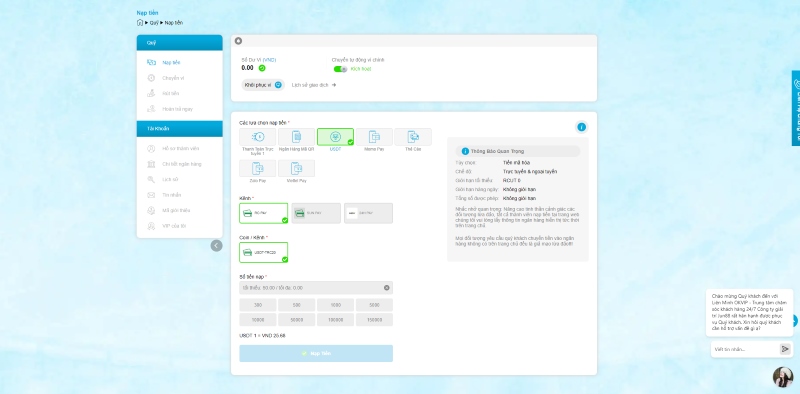Select the USDT deposit option icon
Image resolution: width=800 pixels, height=394 pixels.
click(335, 137)
